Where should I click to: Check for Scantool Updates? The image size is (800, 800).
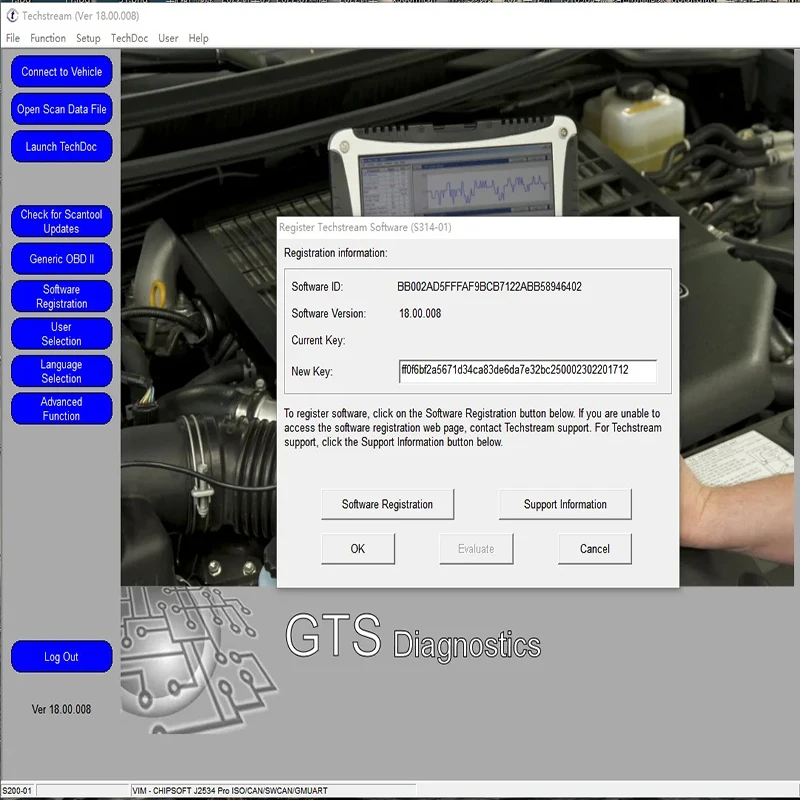click(x=62, y=221)
